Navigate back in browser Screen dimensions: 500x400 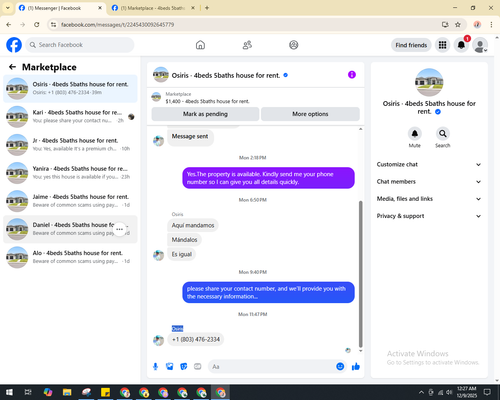(9, 25)
